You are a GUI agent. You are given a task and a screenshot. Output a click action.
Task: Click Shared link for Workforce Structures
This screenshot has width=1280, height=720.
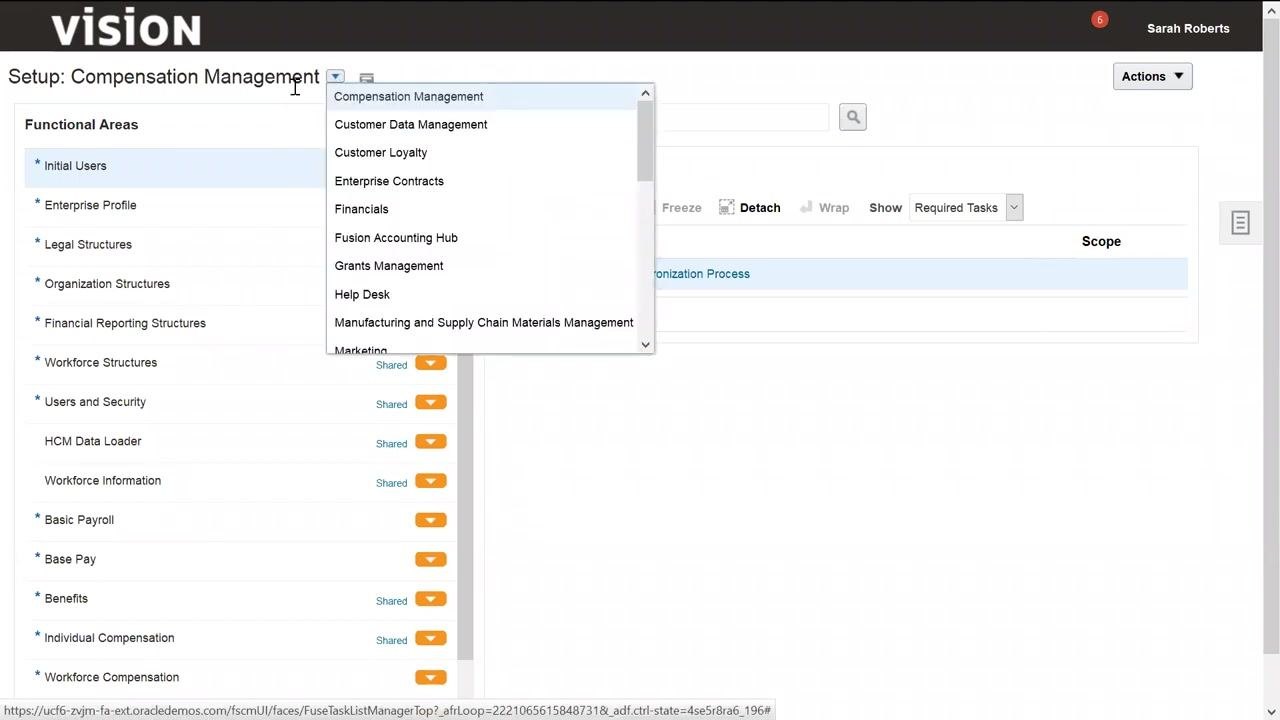tap(391, 365)
